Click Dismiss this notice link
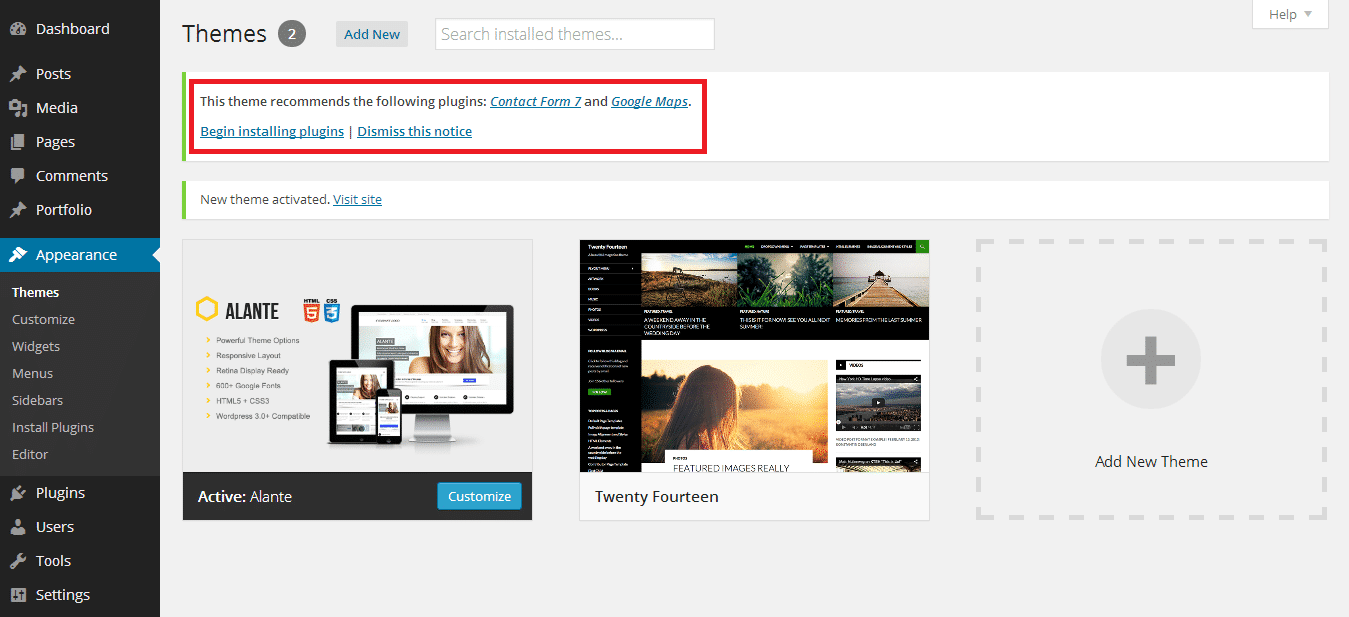Screen dimensions: 1349x617 click(415, 131)
